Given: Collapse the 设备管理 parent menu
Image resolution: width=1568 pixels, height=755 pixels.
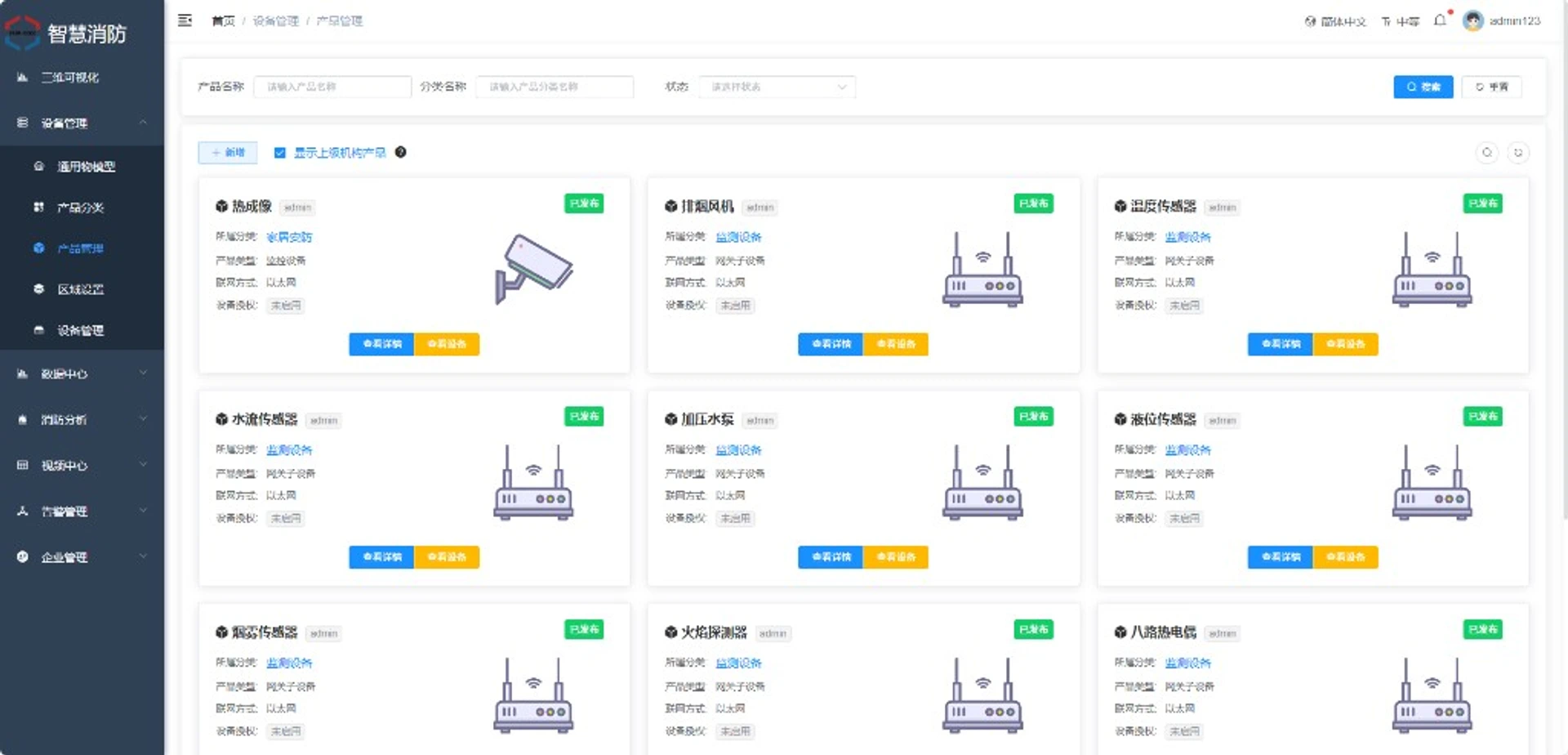Looking at the screenshot, I should click(82, 123).
